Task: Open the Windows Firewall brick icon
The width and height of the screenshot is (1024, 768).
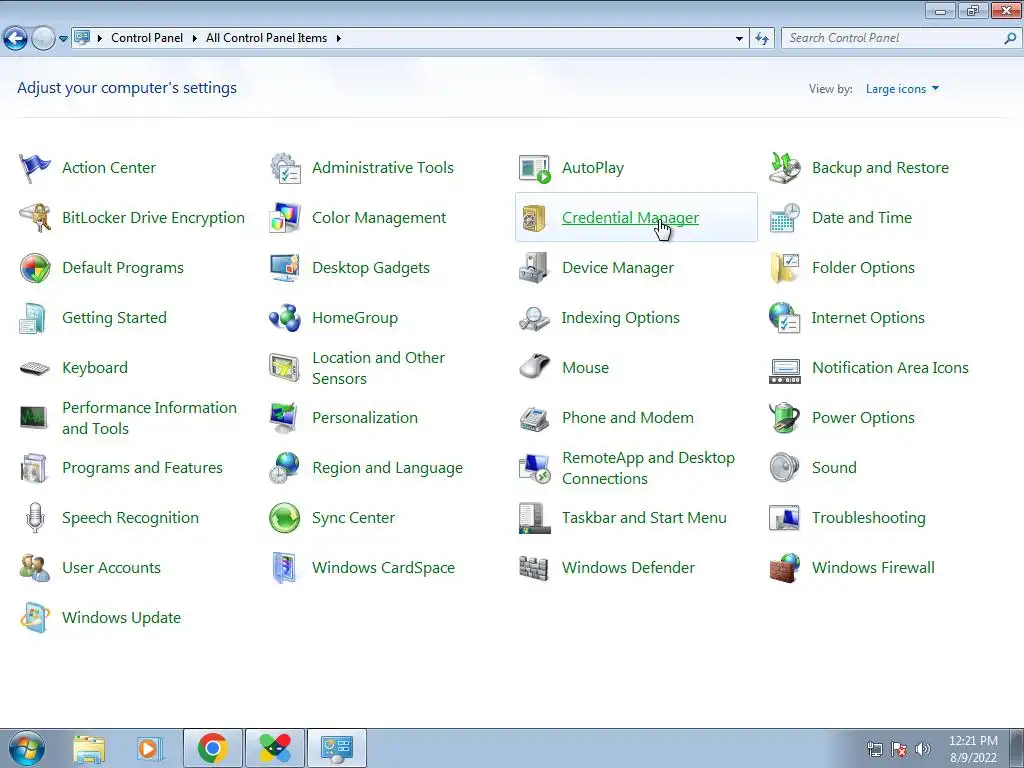Action: click(x=785, y=568)
